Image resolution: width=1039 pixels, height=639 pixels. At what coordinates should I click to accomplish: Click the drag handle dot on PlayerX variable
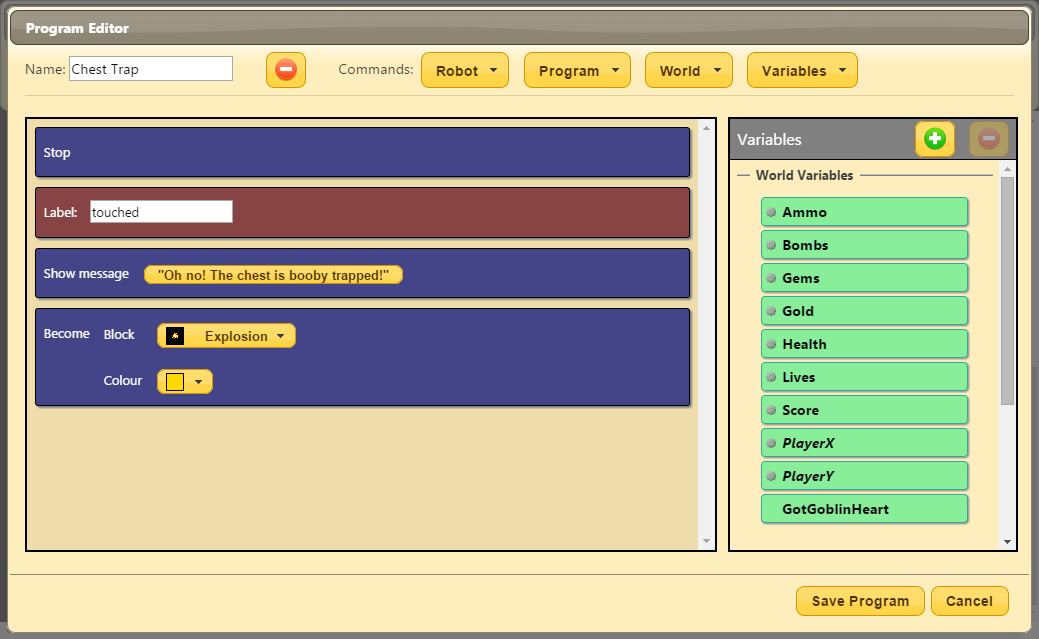(x=771, y=443)
